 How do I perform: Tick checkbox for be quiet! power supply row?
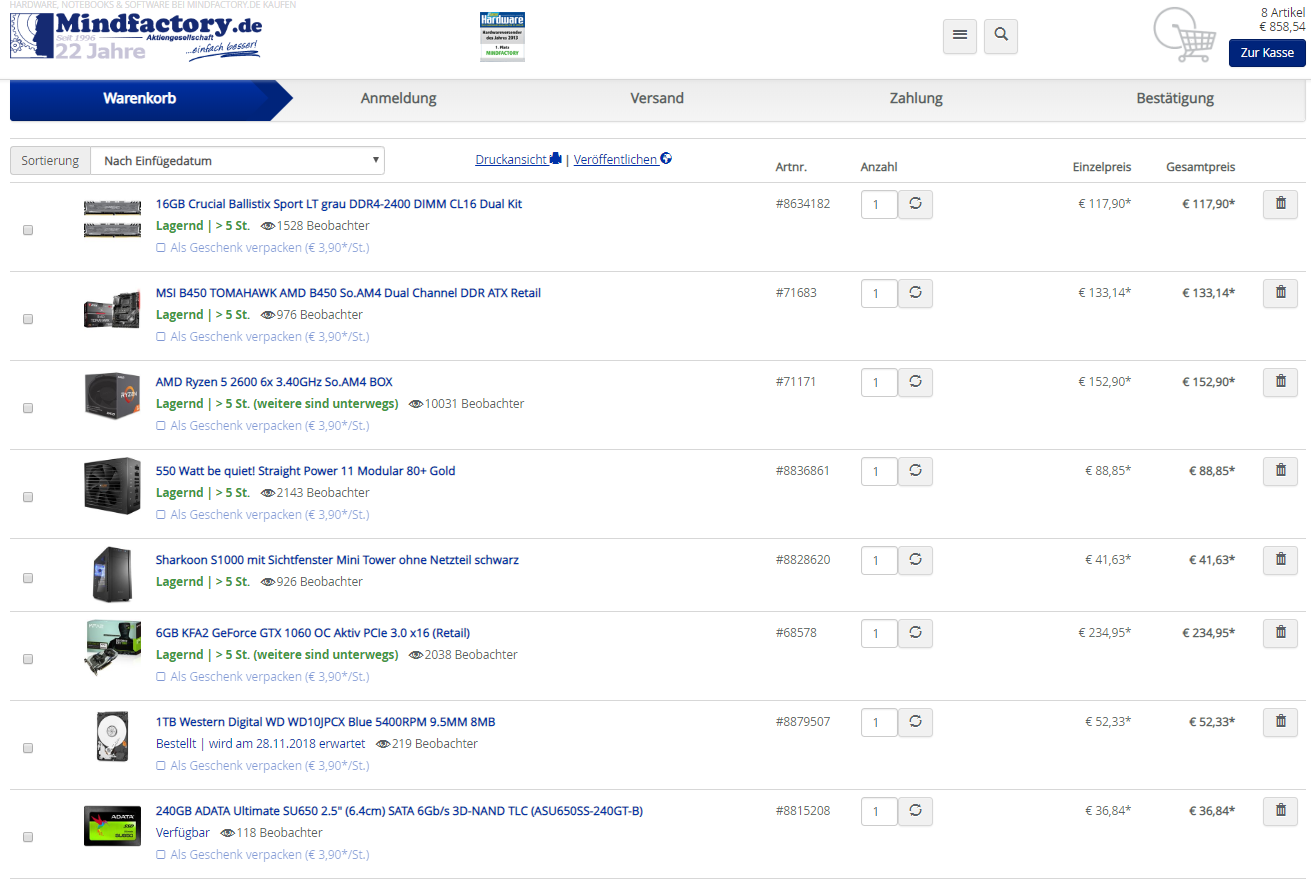click(28, 497)
